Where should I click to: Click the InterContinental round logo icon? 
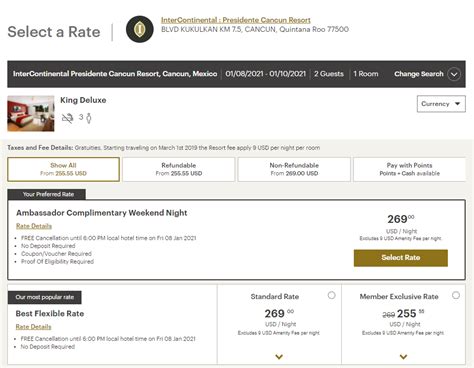140,29
